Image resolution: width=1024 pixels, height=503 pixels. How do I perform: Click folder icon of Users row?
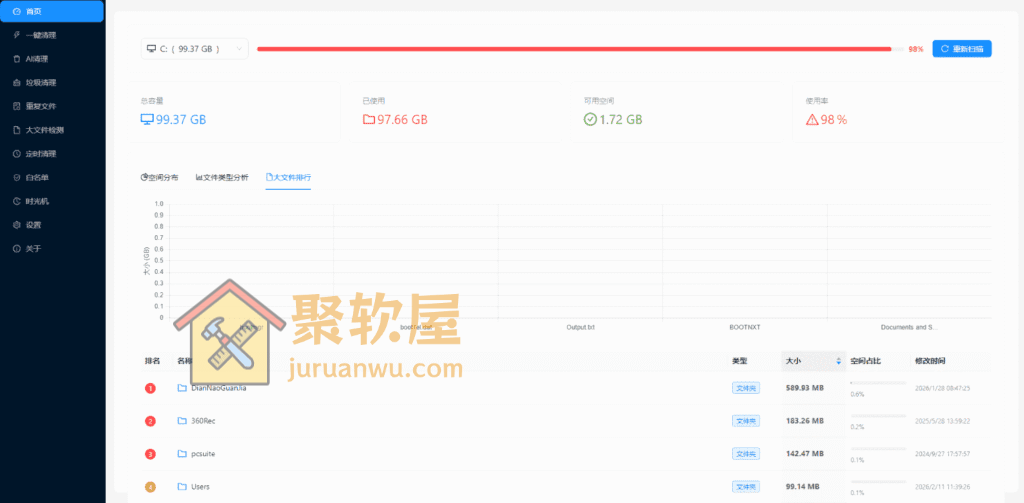click(x=182, y=487)
